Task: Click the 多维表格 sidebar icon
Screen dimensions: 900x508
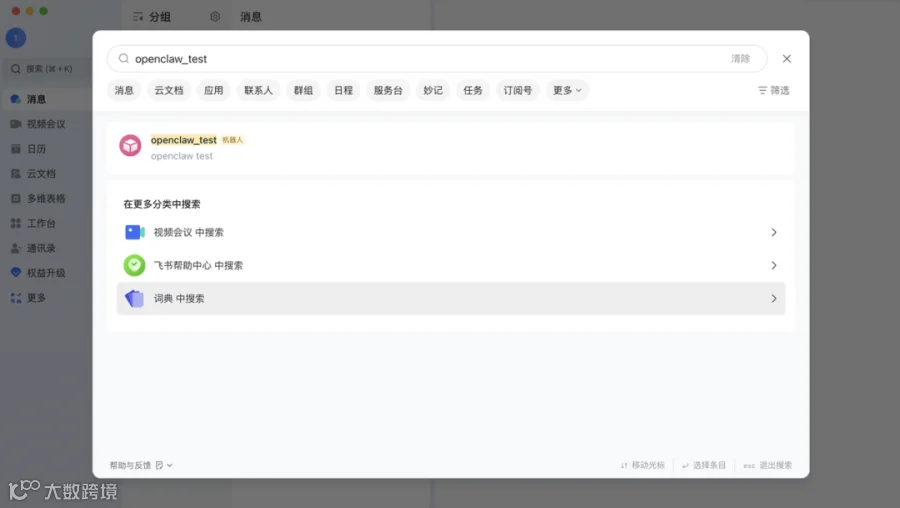Action: [x=15, y=199]
